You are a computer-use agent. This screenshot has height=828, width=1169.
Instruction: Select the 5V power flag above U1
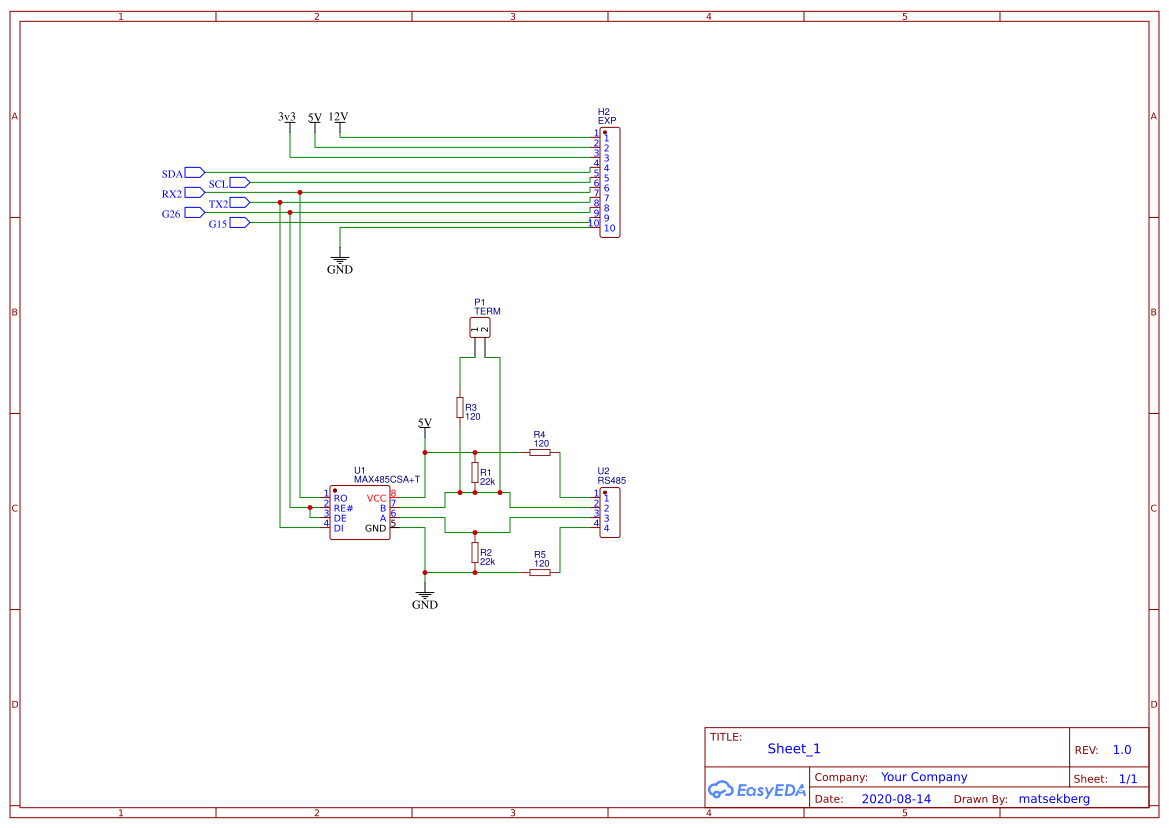click(424, 425)
